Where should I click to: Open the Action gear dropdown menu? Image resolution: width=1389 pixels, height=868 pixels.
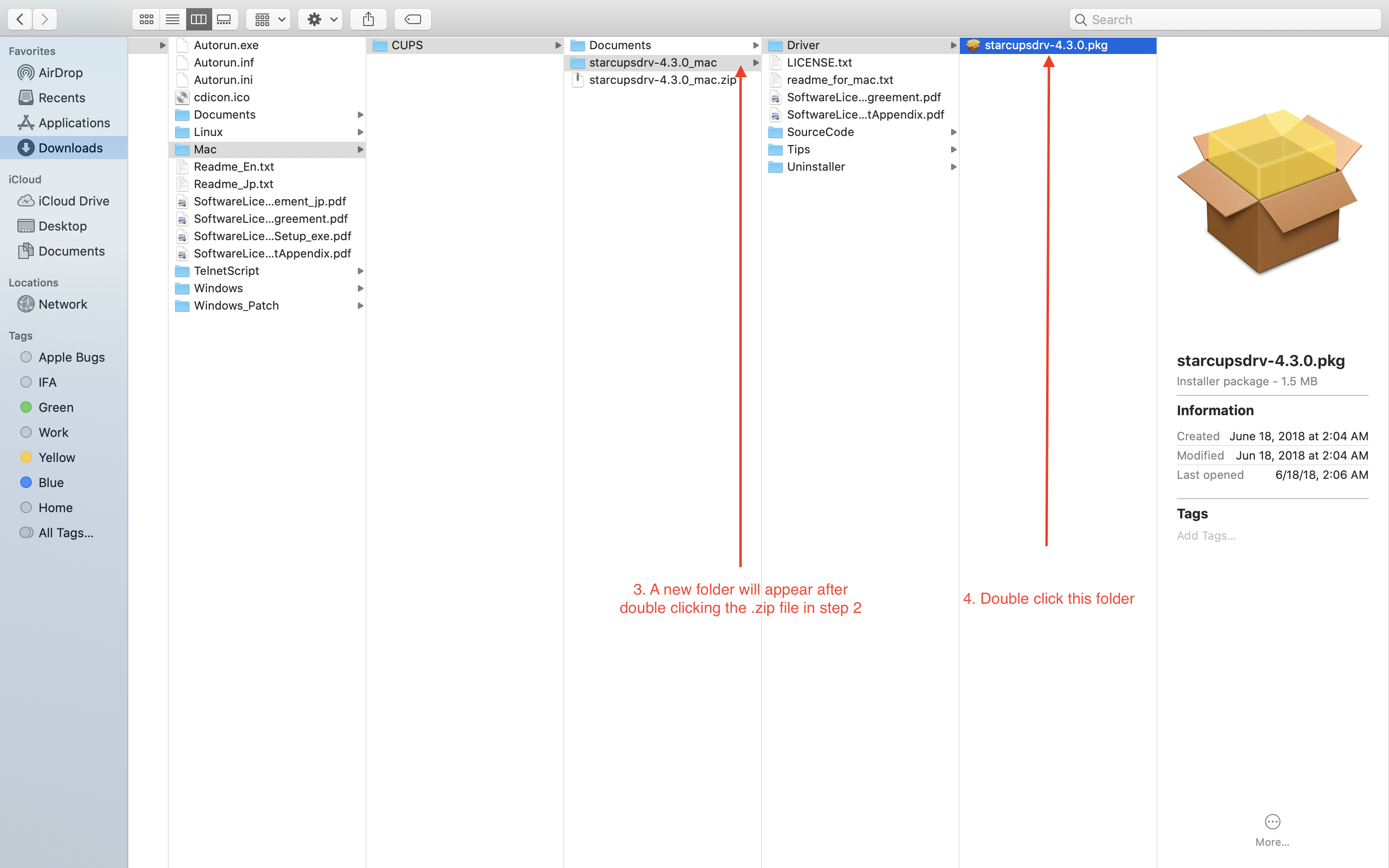pyautogui.click(x=321, y=19)
